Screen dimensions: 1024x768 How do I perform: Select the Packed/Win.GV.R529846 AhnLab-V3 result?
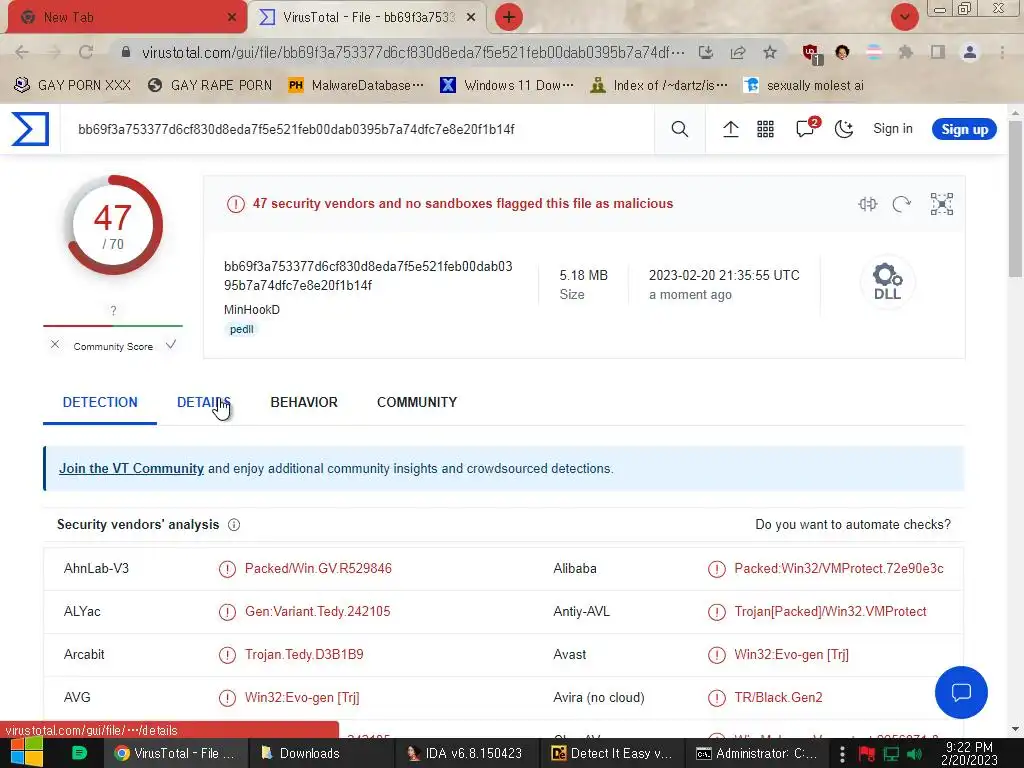(318, 568)
